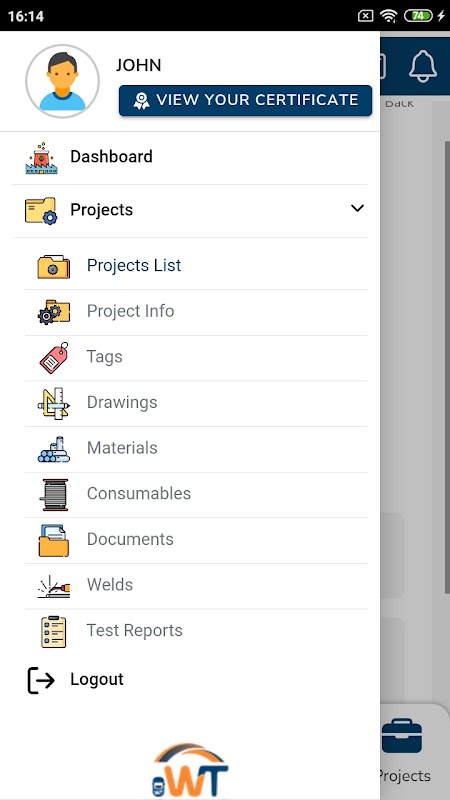450x800 pixels.
Task: Click the WT logo at bottom
Action: pyautogui.click(x=190, y=770)
